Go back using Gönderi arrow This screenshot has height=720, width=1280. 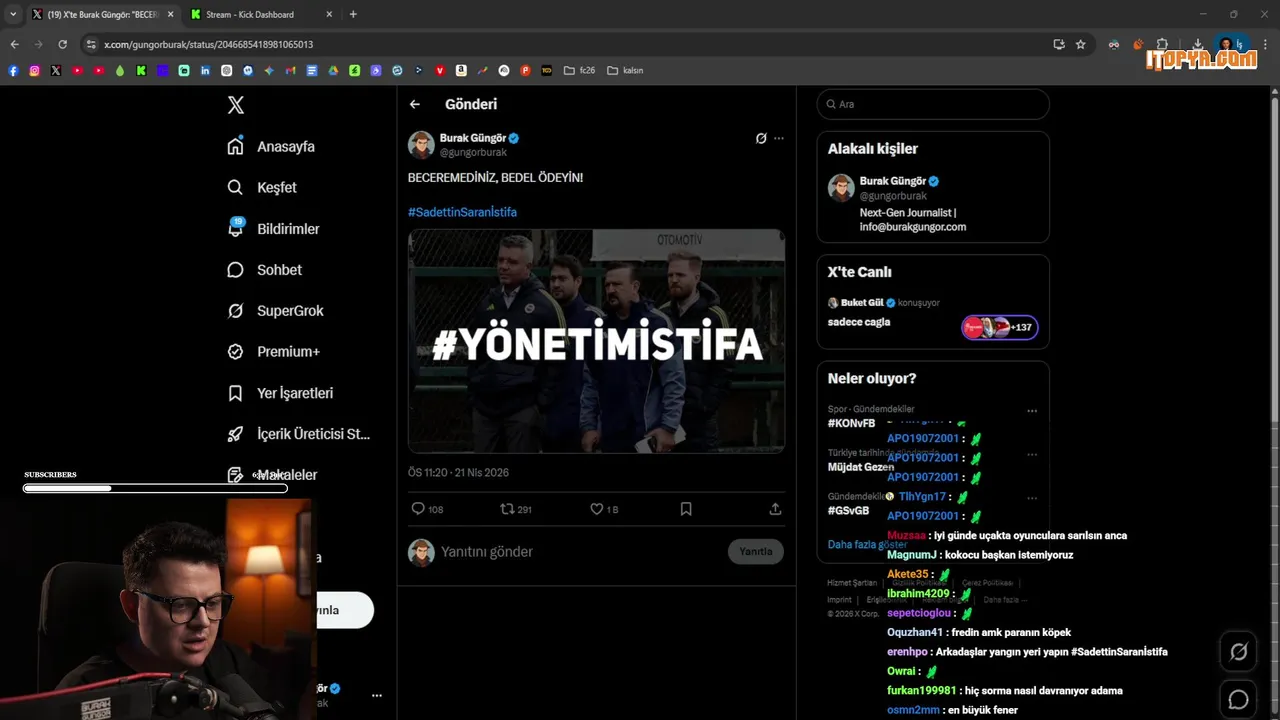tap(415, 104)
